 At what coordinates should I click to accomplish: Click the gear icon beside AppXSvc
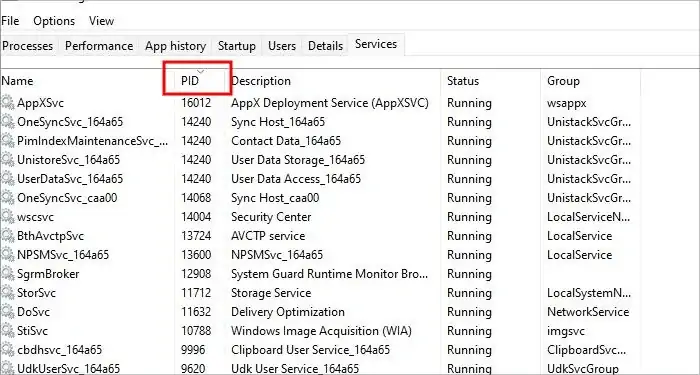point(8,103)
